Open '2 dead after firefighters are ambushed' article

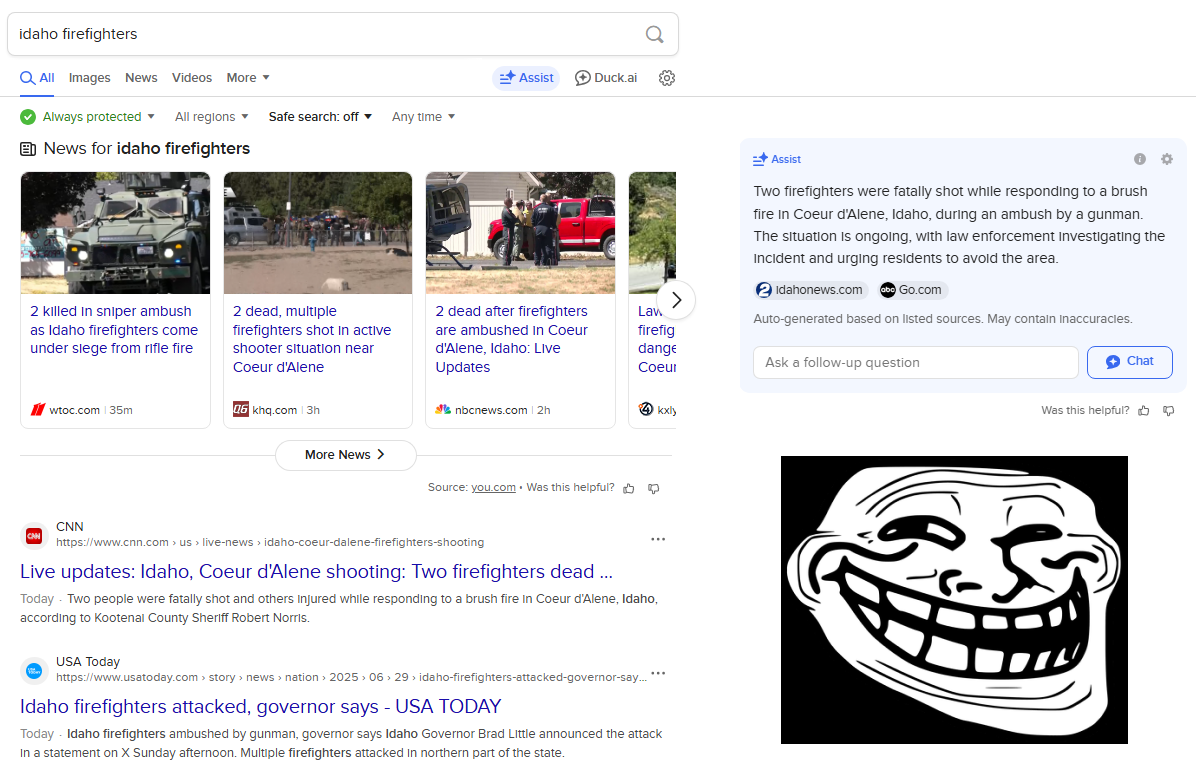pos(512,339)
